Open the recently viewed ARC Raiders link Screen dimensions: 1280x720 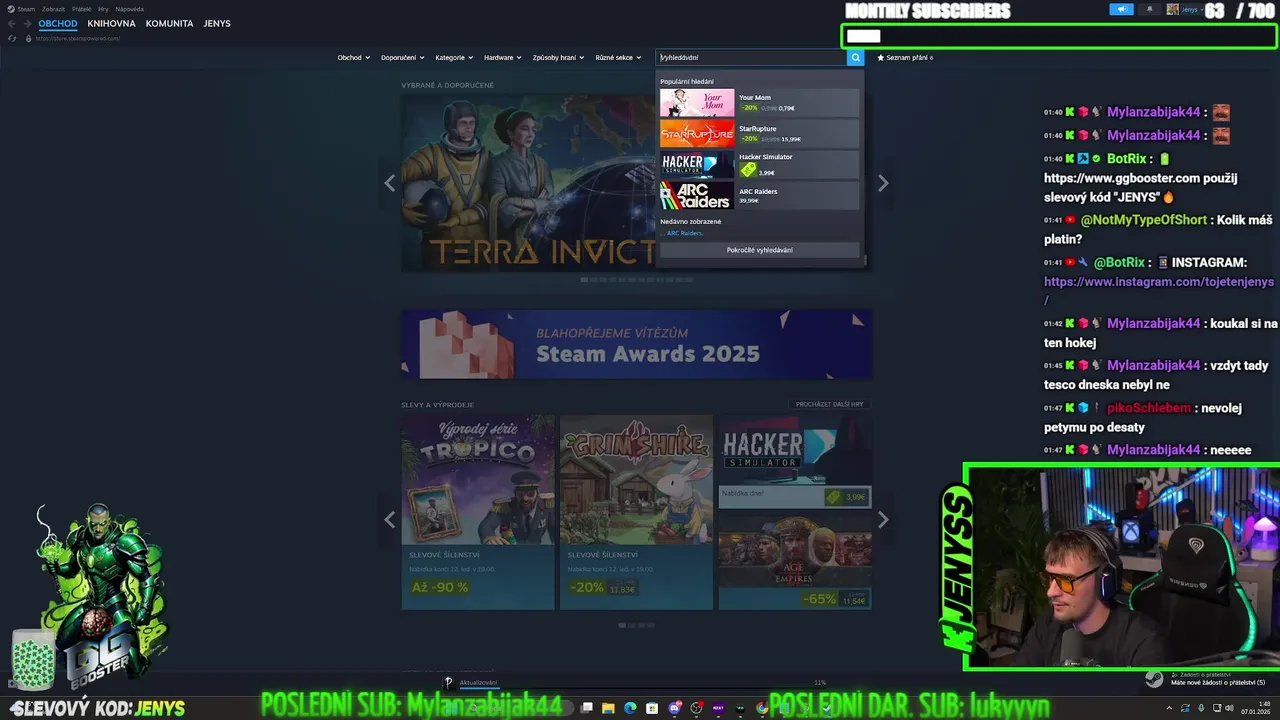685,233
